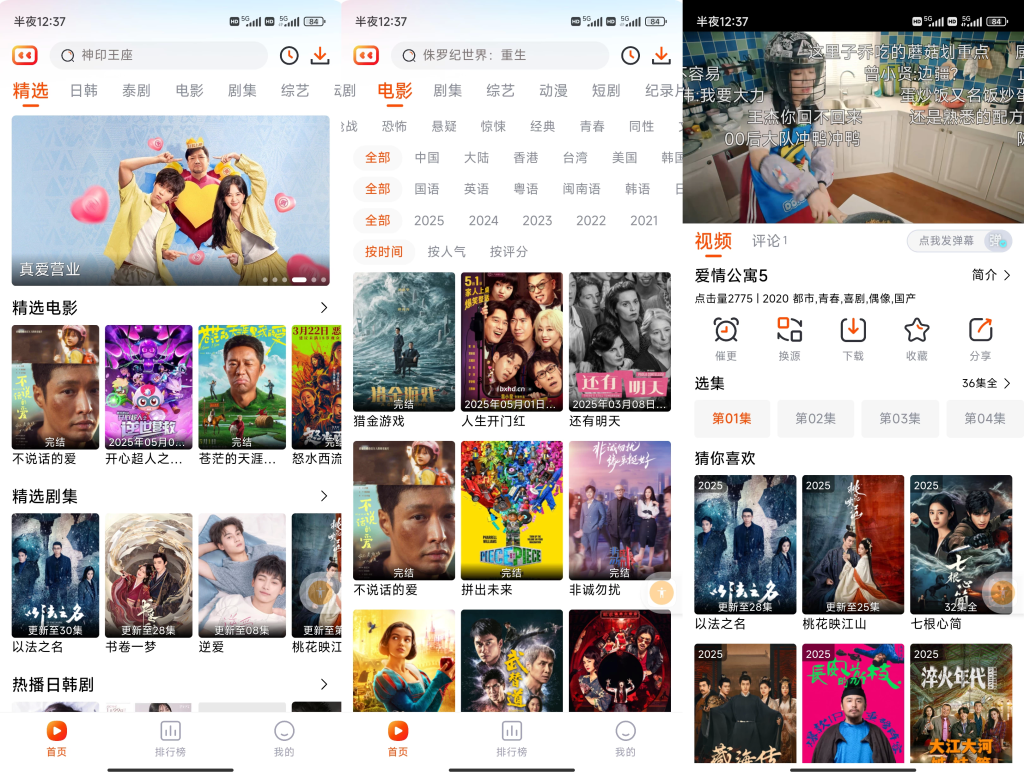Expand 热播日韩剧 section with arrow

[324, 684]
